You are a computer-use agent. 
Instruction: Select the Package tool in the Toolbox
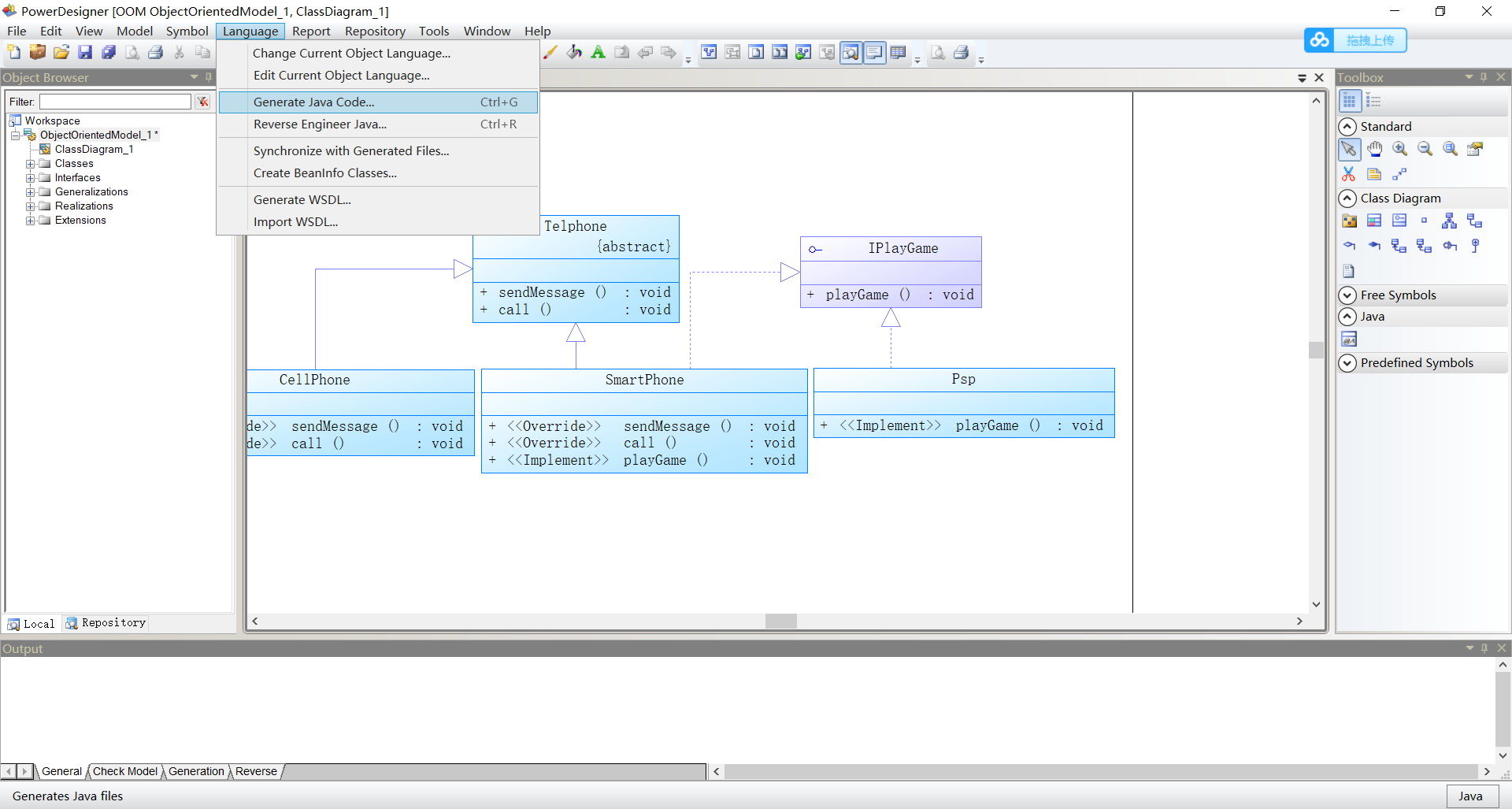click(1350, 221)
